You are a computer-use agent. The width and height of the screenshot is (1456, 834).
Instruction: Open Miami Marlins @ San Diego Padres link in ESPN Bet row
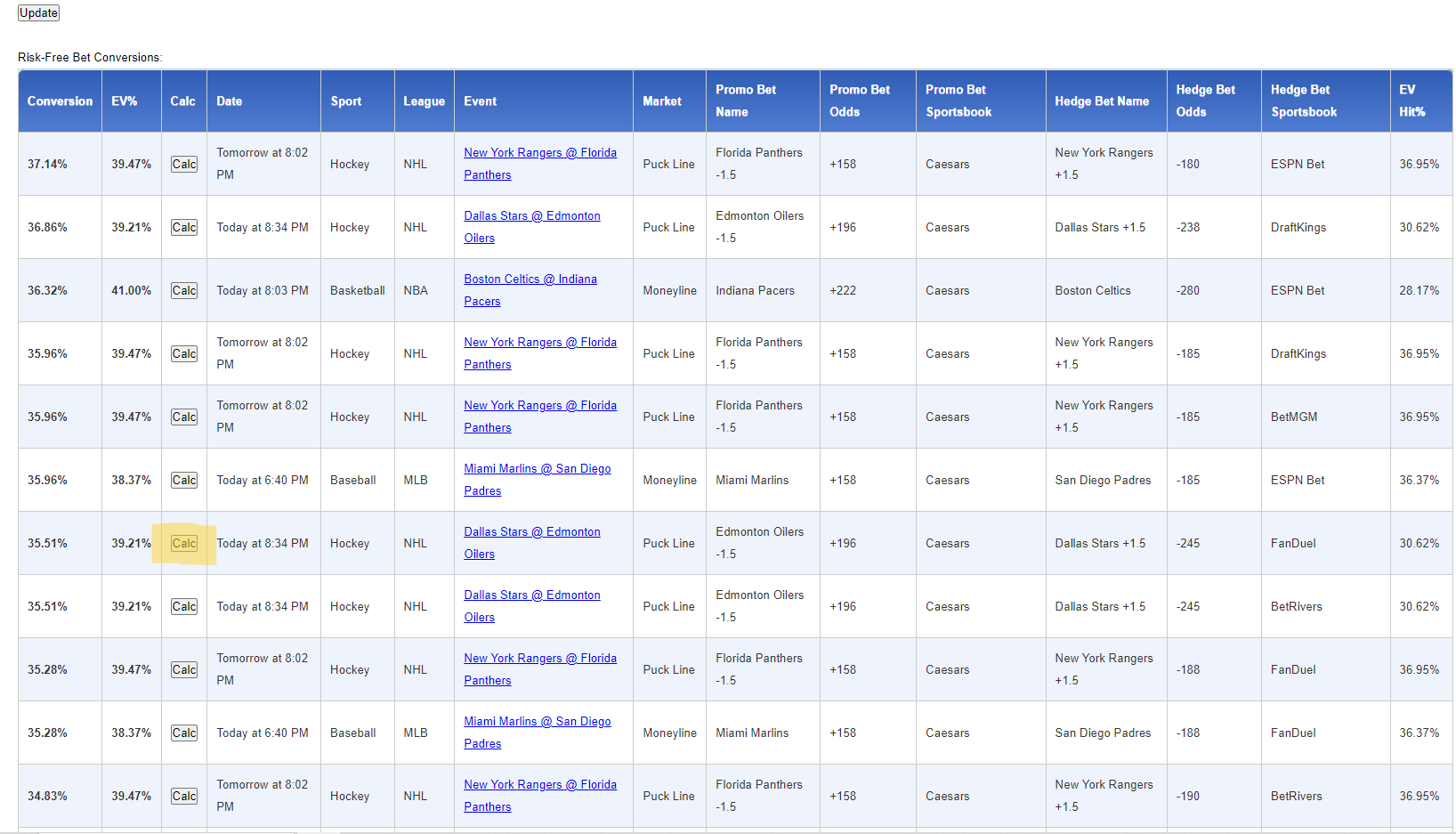pyautogui.click(x=538, y=480)
